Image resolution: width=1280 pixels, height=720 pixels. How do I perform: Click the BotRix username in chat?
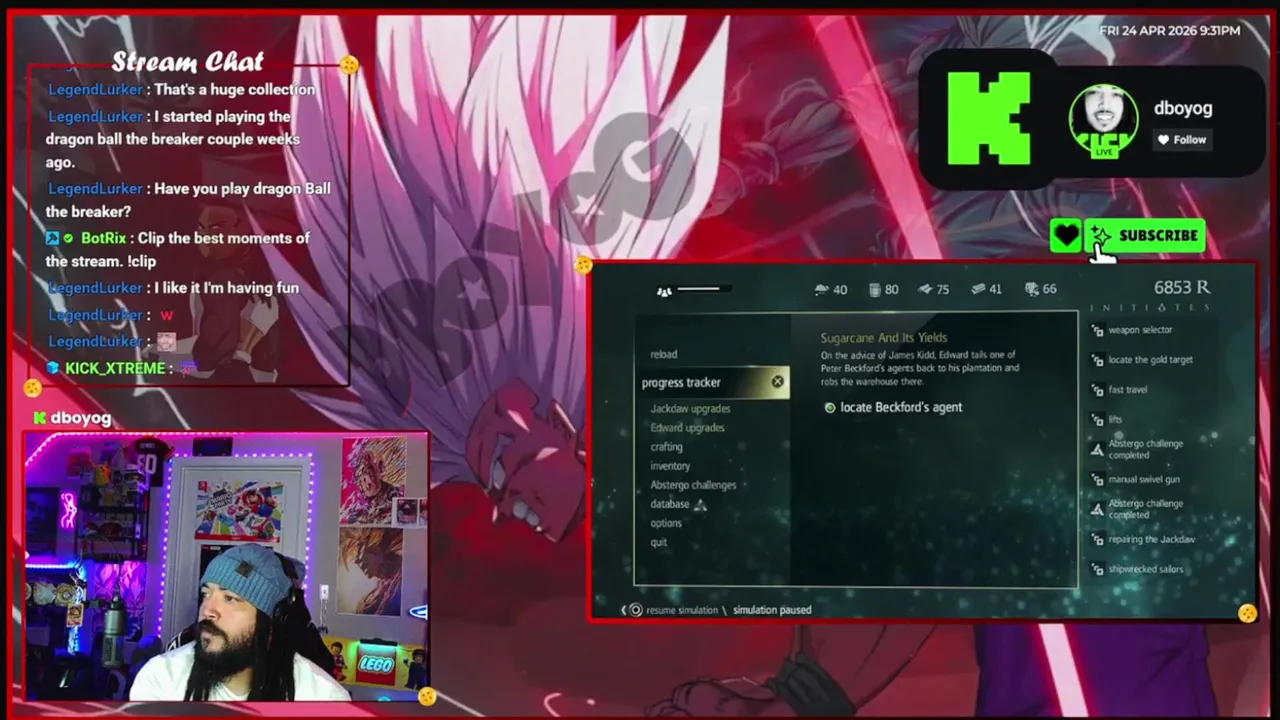[103, 238]
